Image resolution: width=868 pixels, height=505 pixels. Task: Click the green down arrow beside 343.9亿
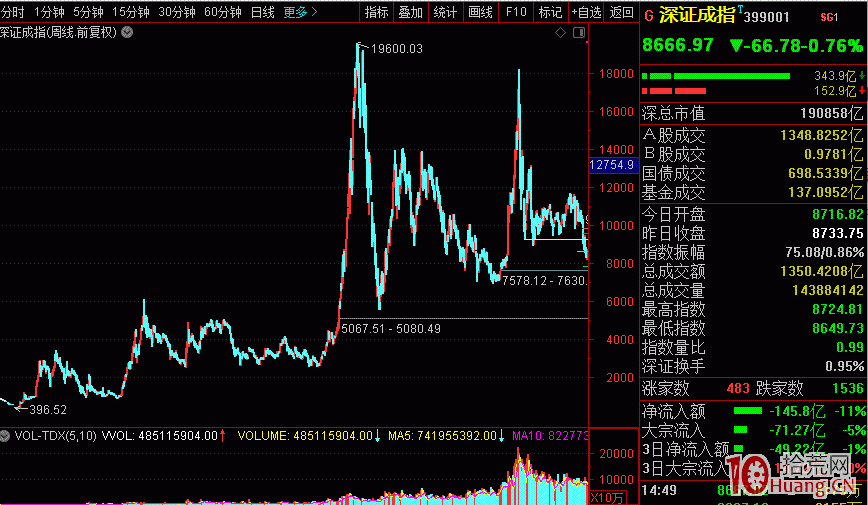pos(862,75)
